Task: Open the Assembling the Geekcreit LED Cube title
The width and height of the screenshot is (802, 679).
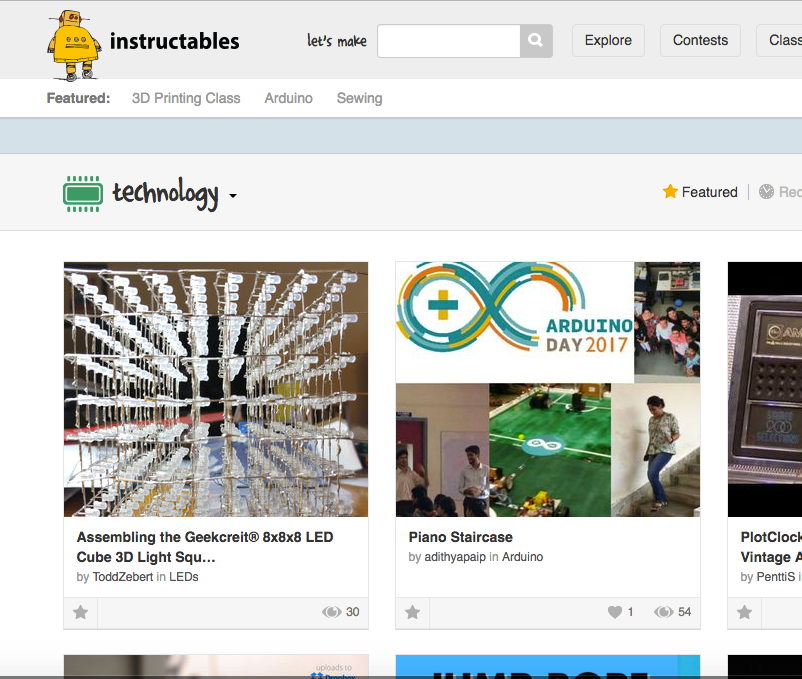Action: [x=205, y=547]
